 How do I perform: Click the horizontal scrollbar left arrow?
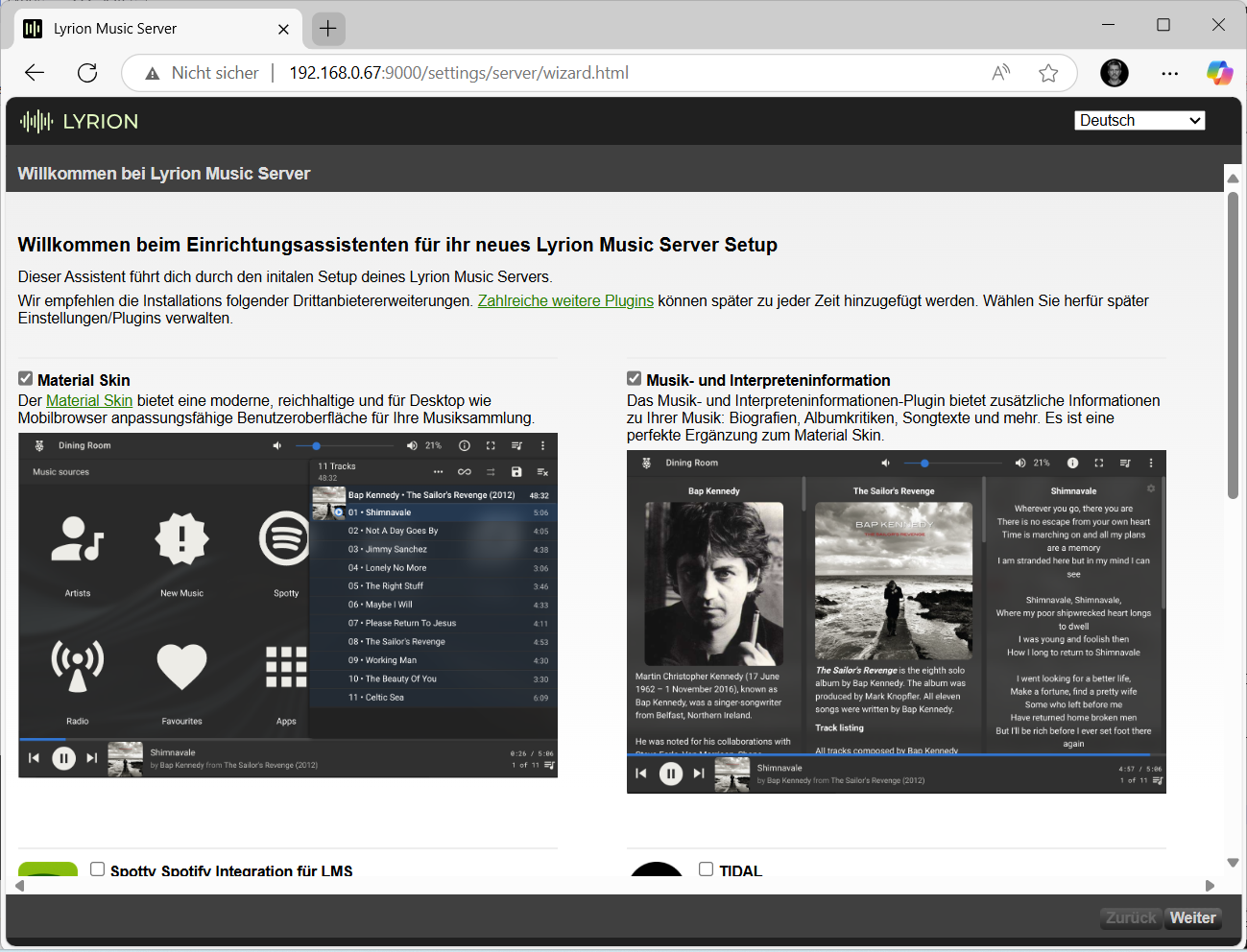pos(20,886)
